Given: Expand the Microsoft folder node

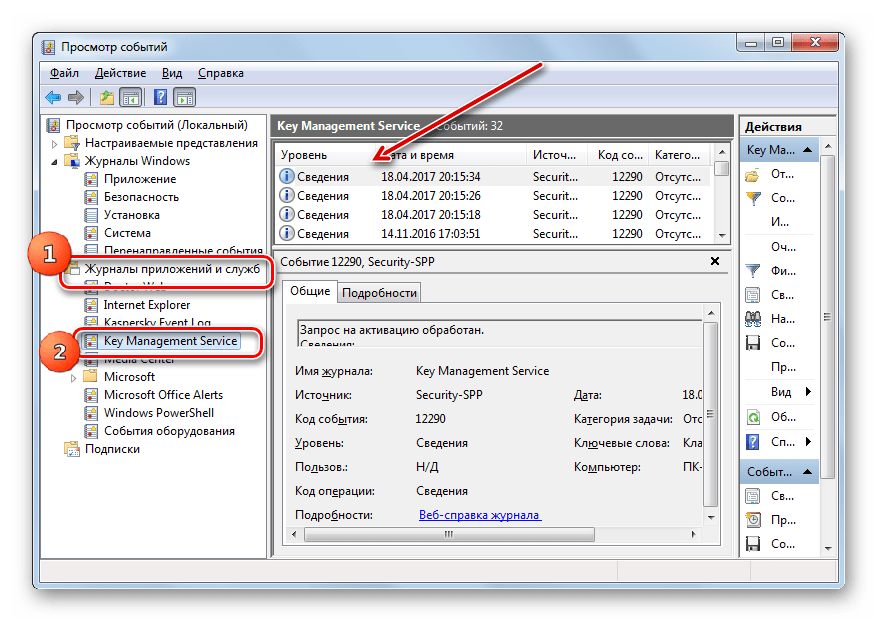Looking at the screenshot, I should [73, 378].
